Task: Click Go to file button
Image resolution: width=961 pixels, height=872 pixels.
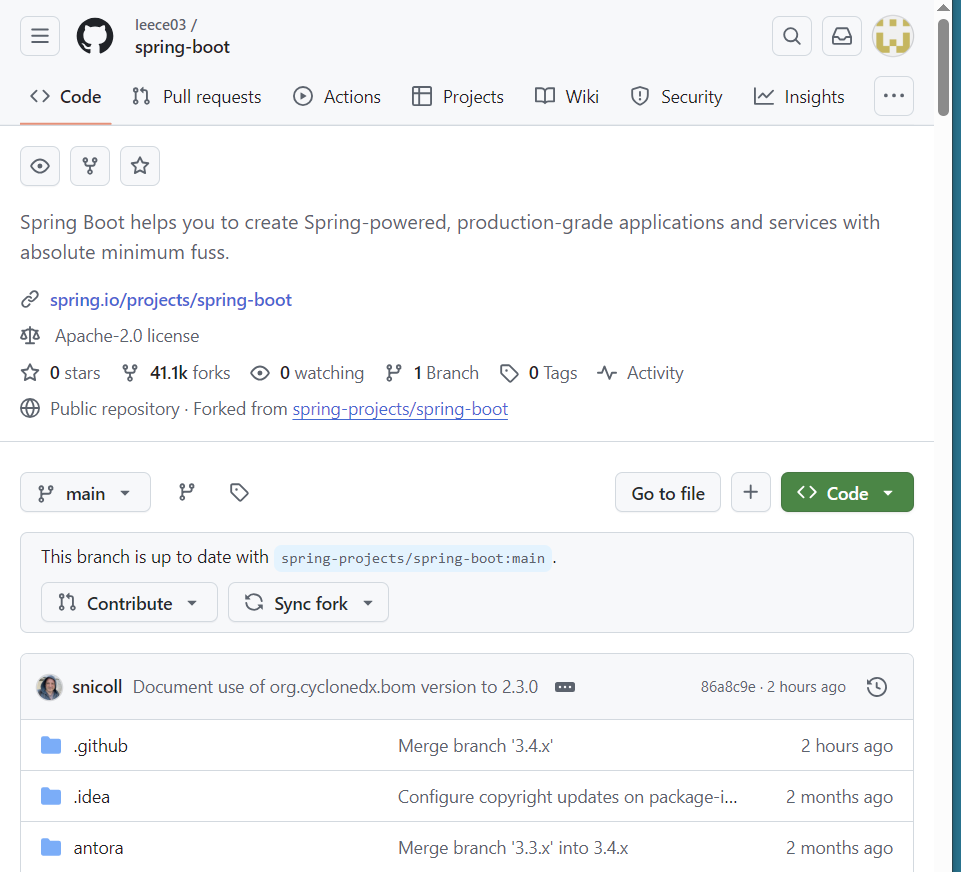Action: [668, 492]
